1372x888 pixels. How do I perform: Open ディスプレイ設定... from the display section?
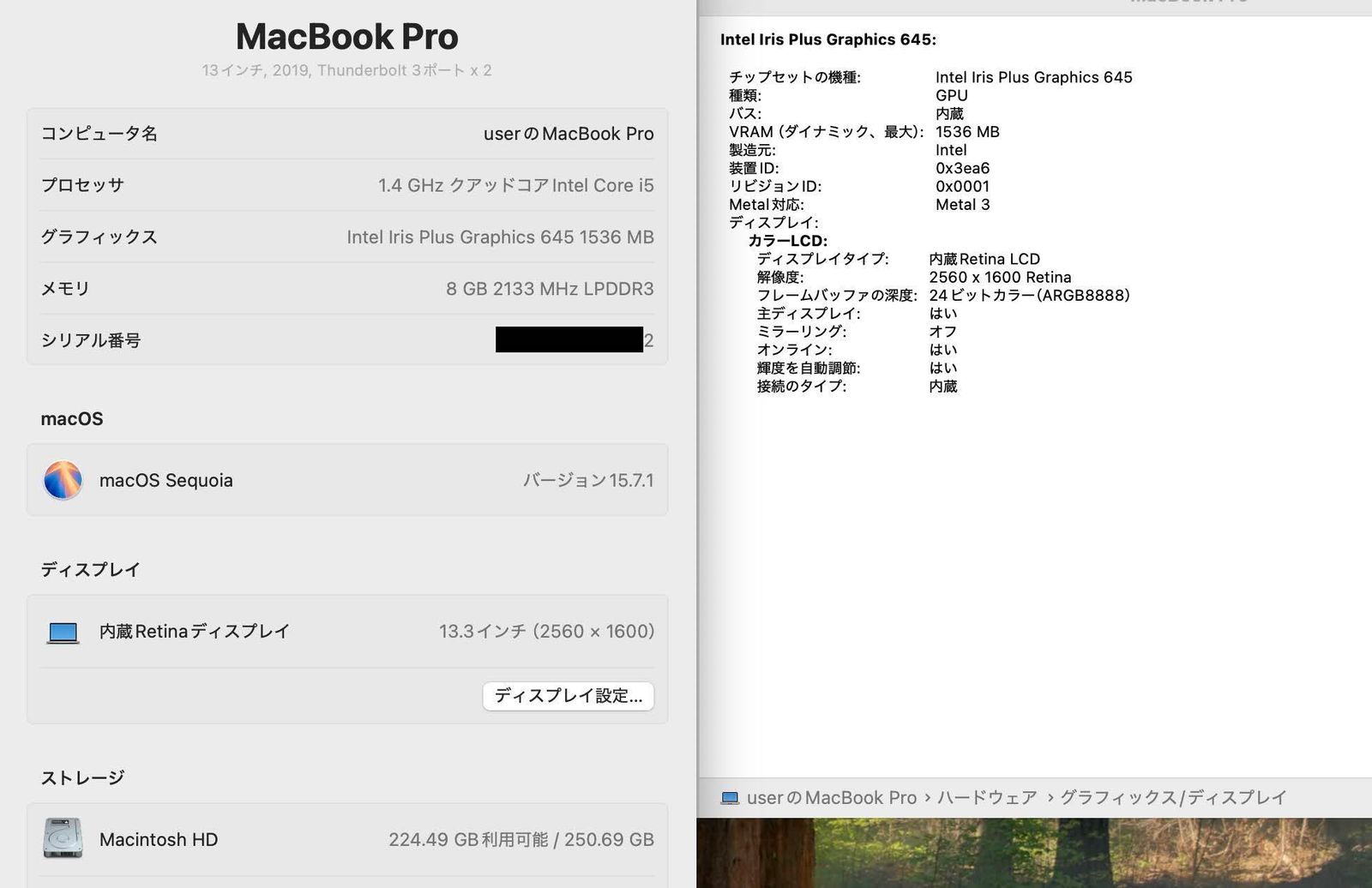click(x=568, y=697)
